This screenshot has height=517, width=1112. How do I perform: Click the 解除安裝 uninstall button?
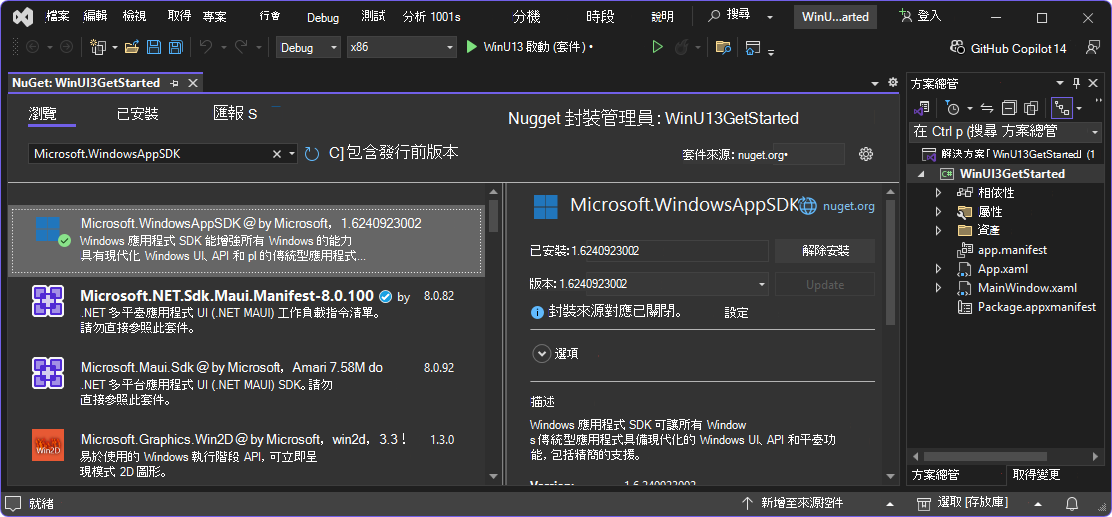coord(825,250)
